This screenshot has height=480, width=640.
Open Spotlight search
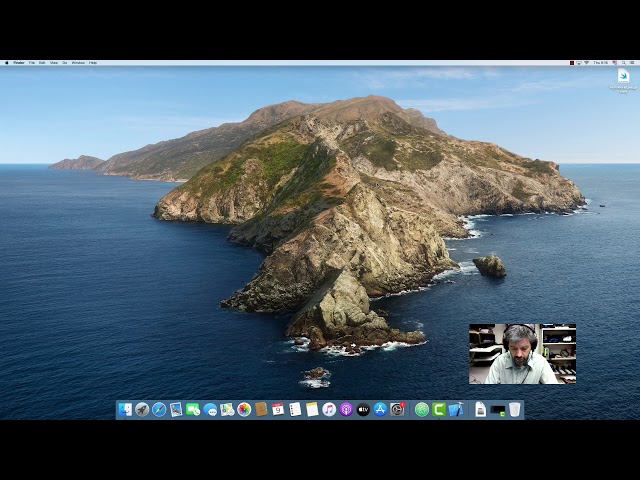(624, 63)
